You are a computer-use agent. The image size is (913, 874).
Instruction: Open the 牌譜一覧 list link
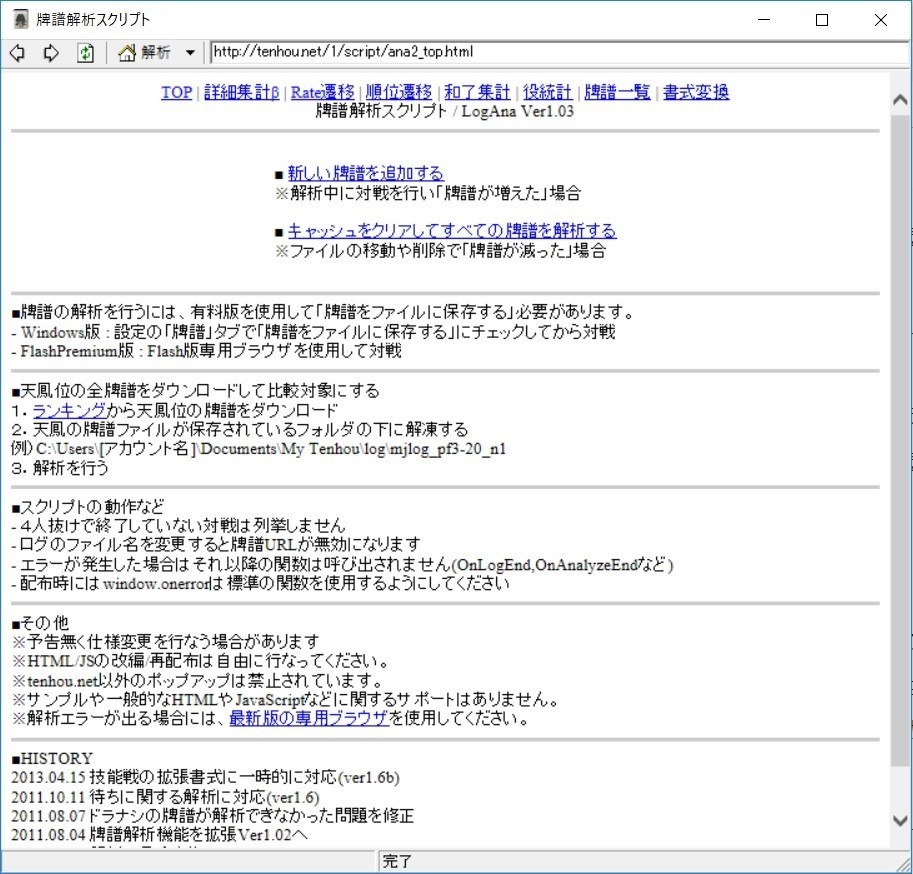point(617,92)
